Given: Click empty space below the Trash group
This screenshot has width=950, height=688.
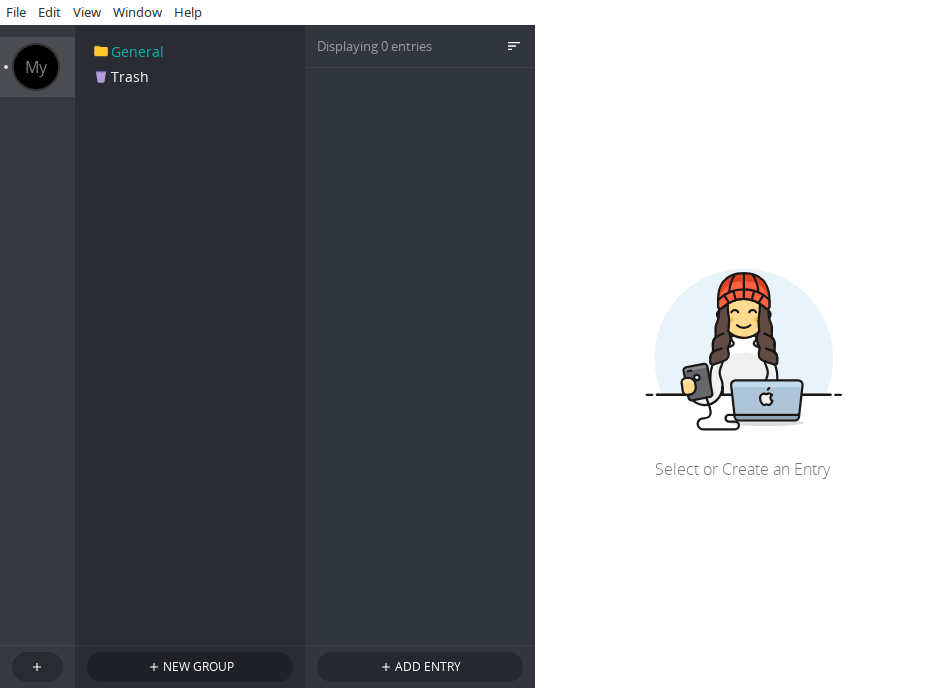Looking at the screenshot, I should point(189,350).
